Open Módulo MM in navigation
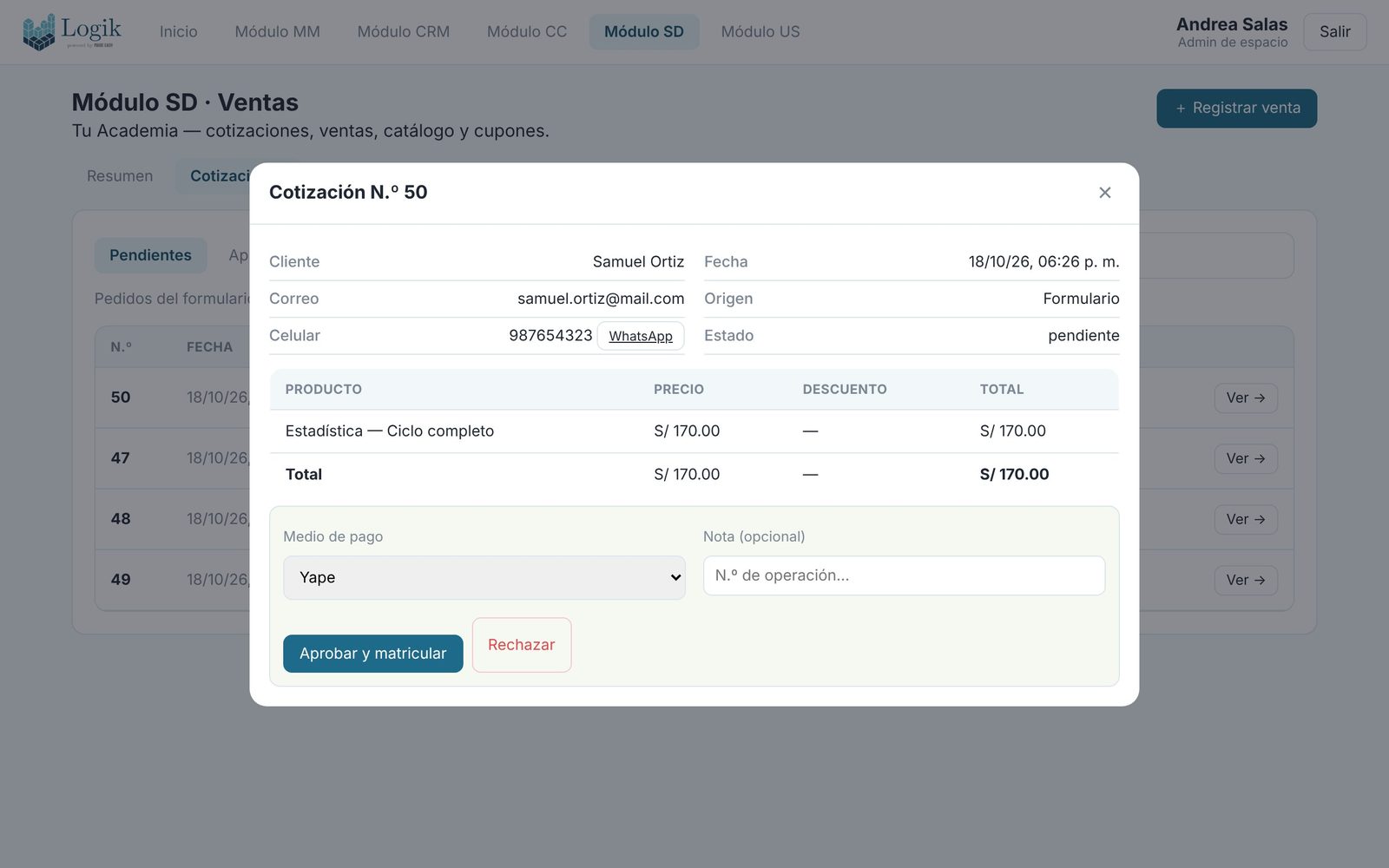The width and height of the screenshot is (1389, 868). click(278, 32)
